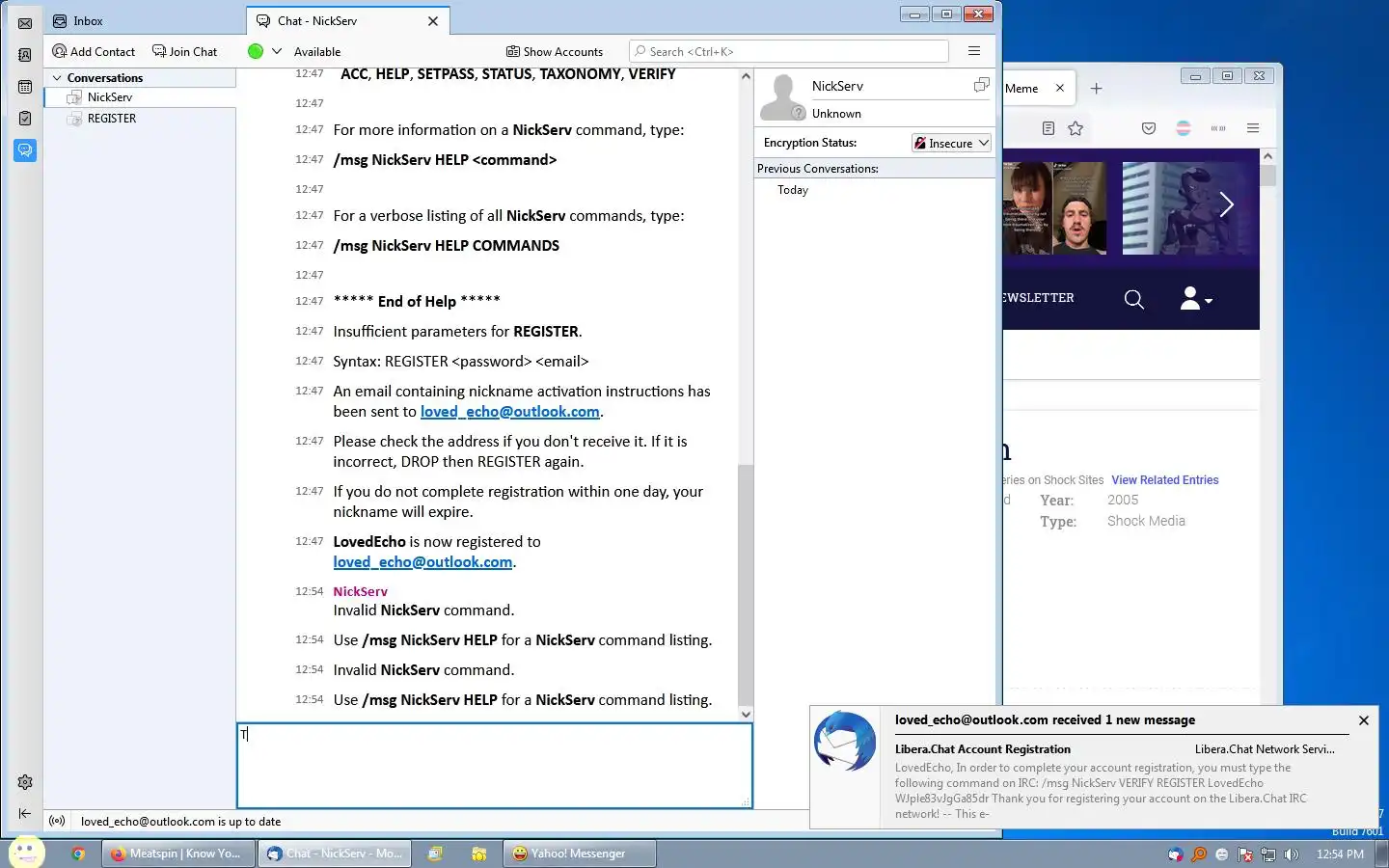Click the carousel next arrow on webpage
Screen dimensions: 1389x868
pyautogui.click(x=1227, y=204)
